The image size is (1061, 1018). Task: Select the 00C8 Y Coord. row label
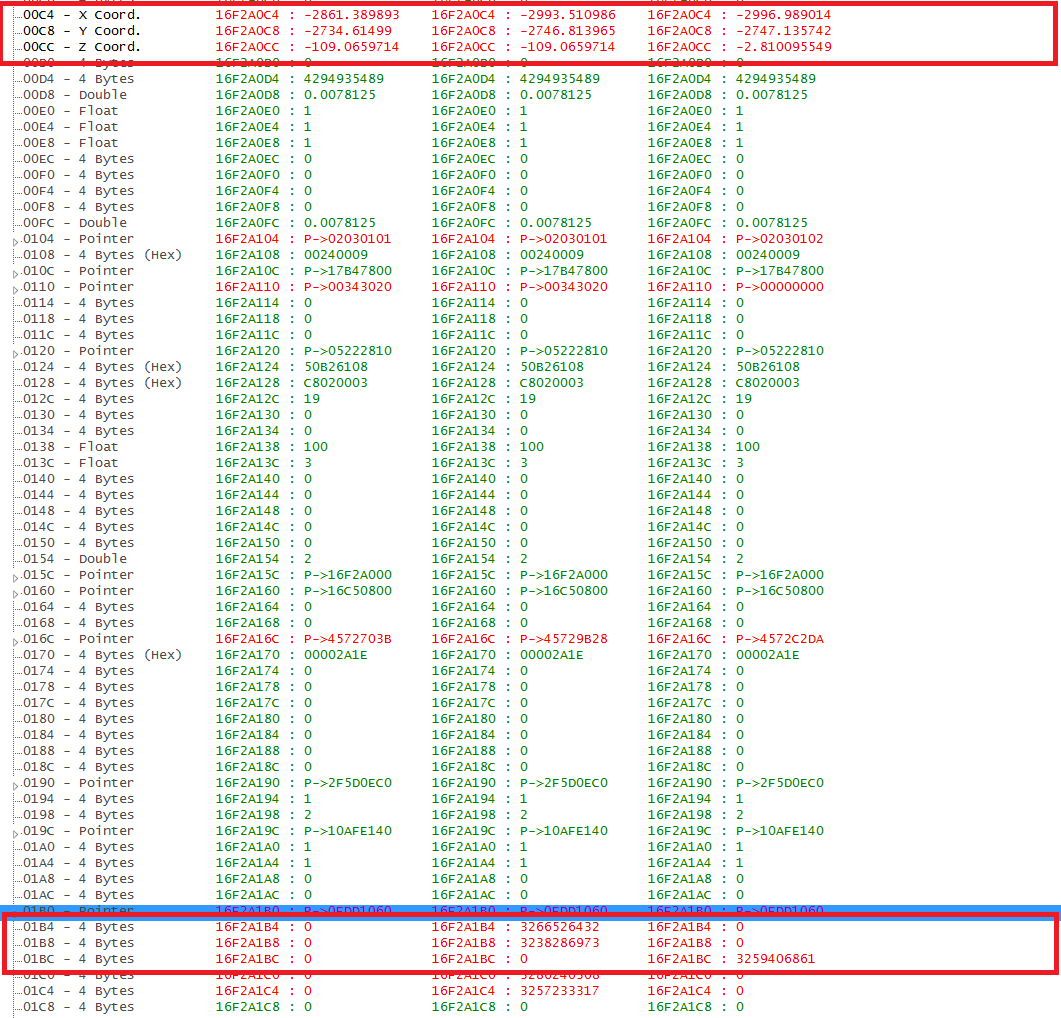pos(82,30)
